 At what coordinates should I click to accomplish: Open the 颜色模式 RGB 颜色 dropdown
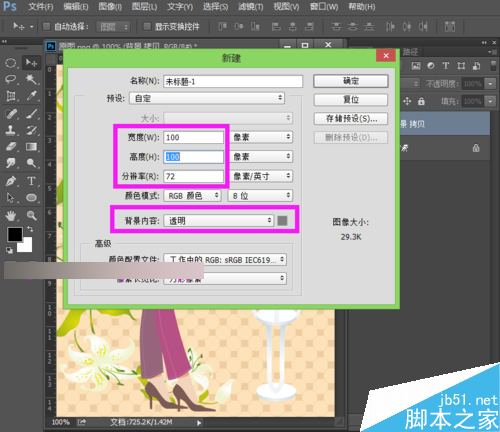point(192,196)
